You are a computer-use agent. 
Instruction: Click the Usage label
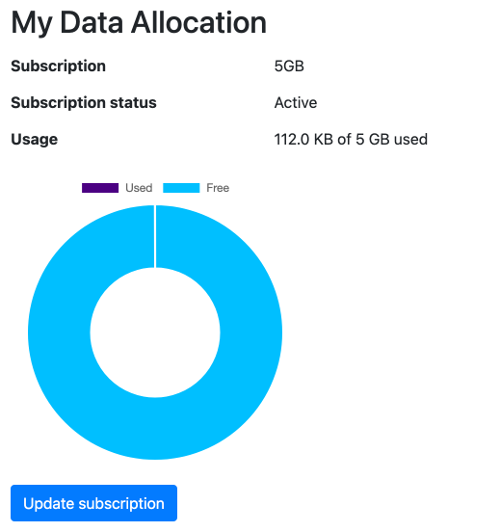click(x=34, y=139)
